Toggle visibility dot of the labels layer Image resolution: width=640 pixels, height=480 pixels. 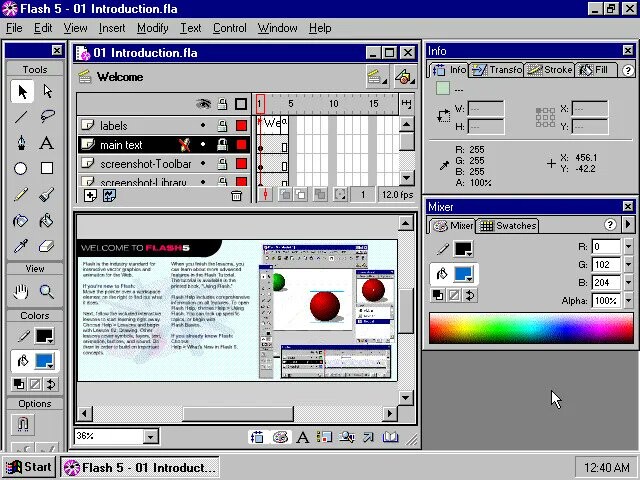204,126
